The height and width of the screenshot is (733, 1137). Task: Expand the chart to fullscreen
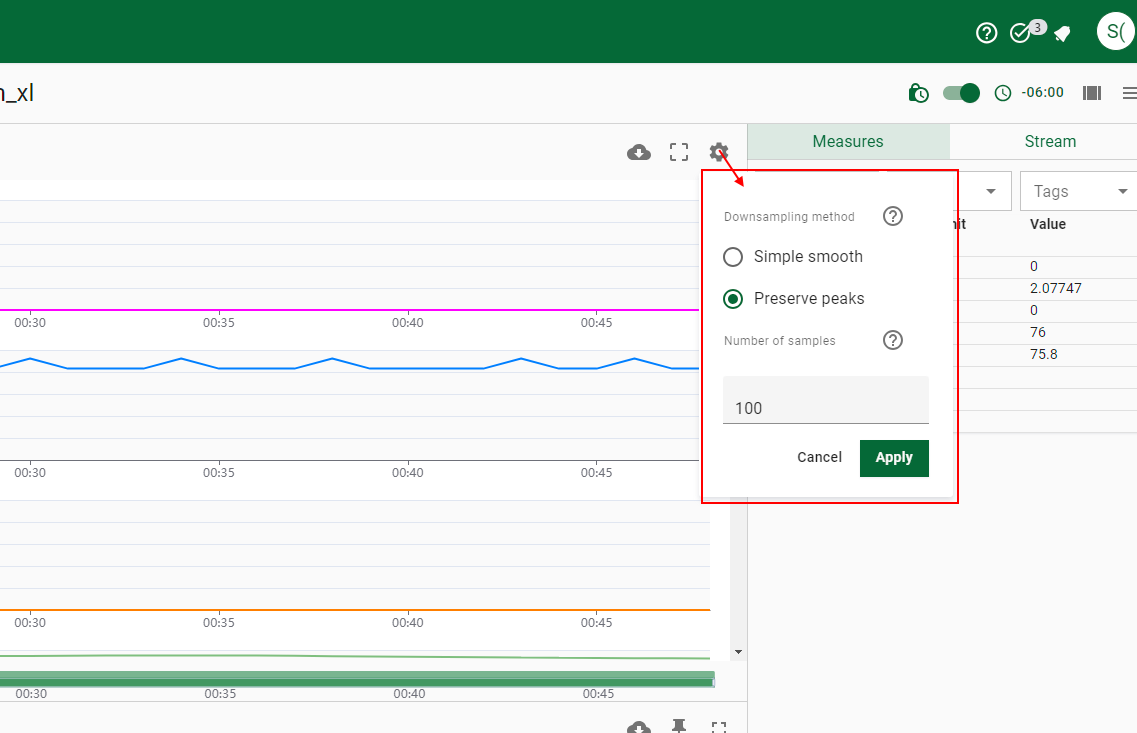pos(679,152)
